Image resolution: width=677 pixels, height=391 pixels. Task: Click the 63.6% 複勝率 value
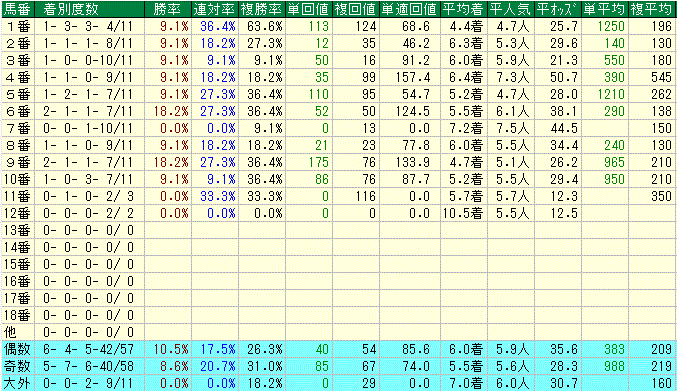(x=265, y=26)
